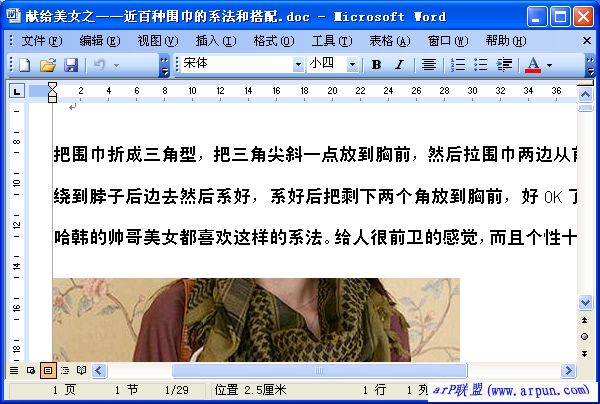Minimize the Word window
This screenshot has width=600, height=404.
tap(536, 17)
